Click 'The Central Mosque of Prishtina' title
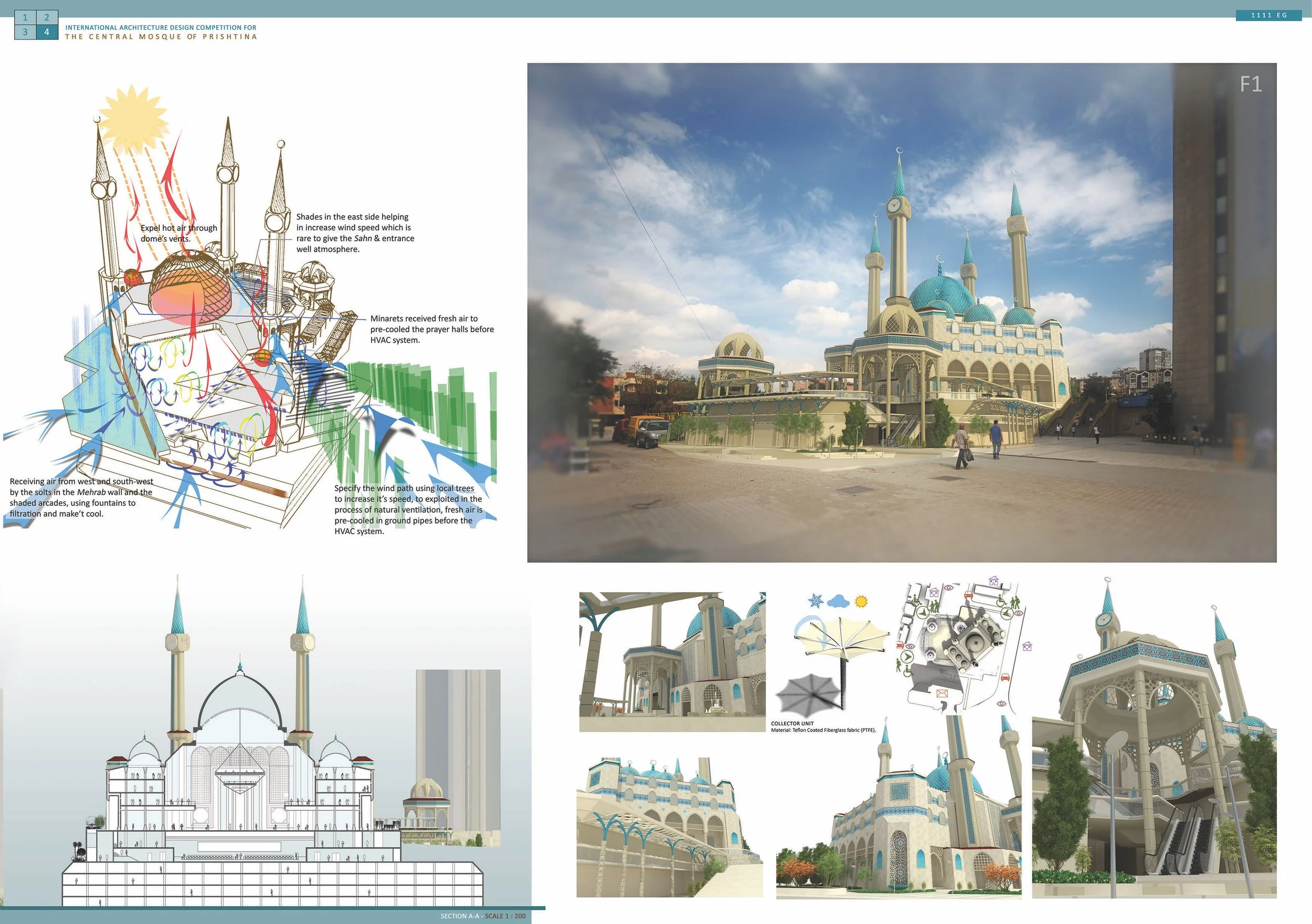 tap(161, 37)
